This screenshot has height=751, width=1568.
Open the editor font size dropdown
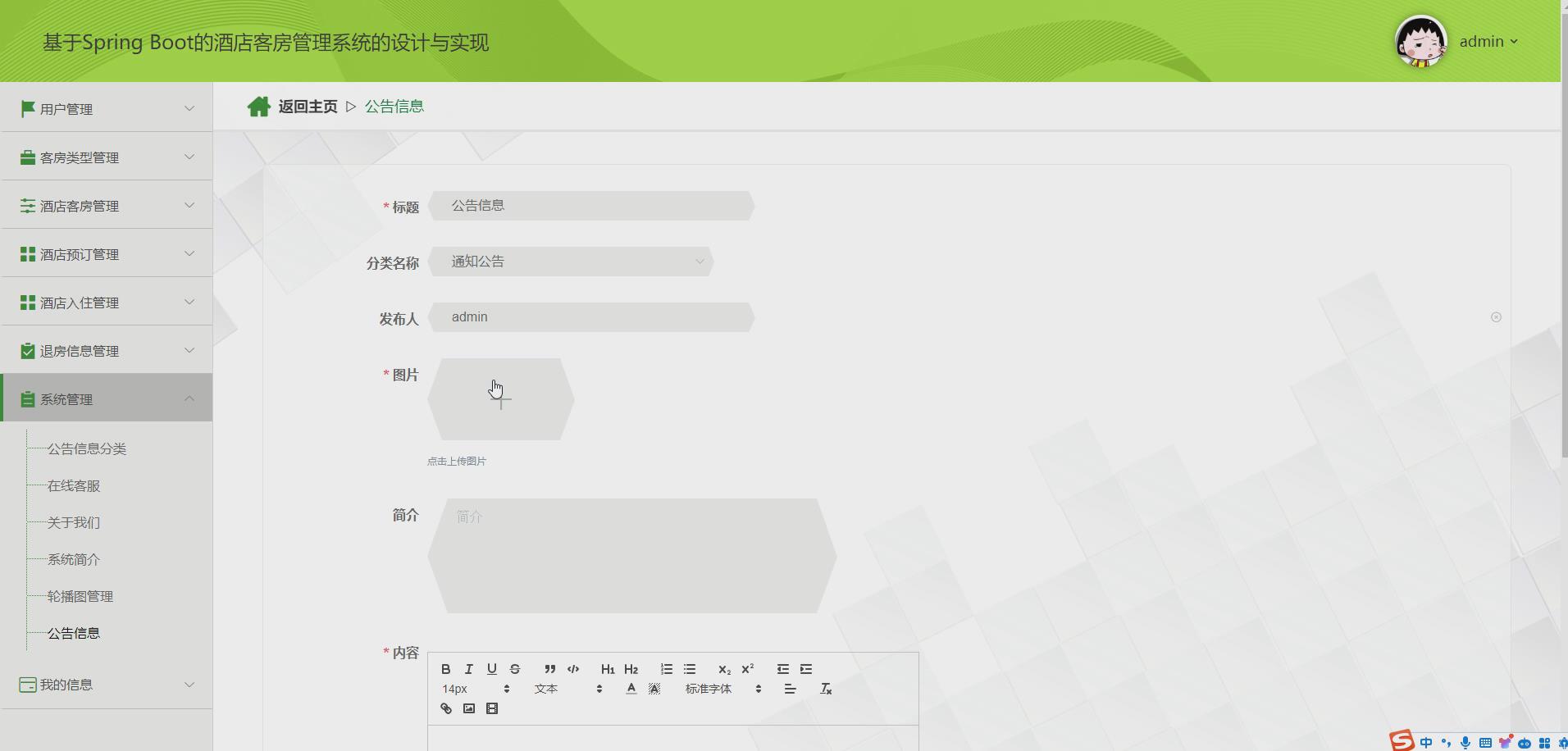pos(476,689)
